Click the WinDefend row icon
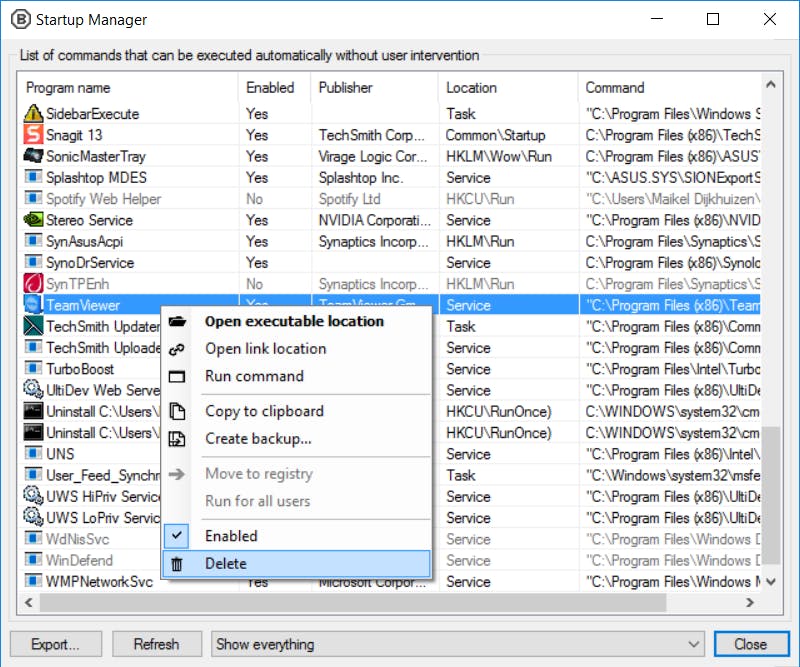800x667 pixels. pos(33,560)
